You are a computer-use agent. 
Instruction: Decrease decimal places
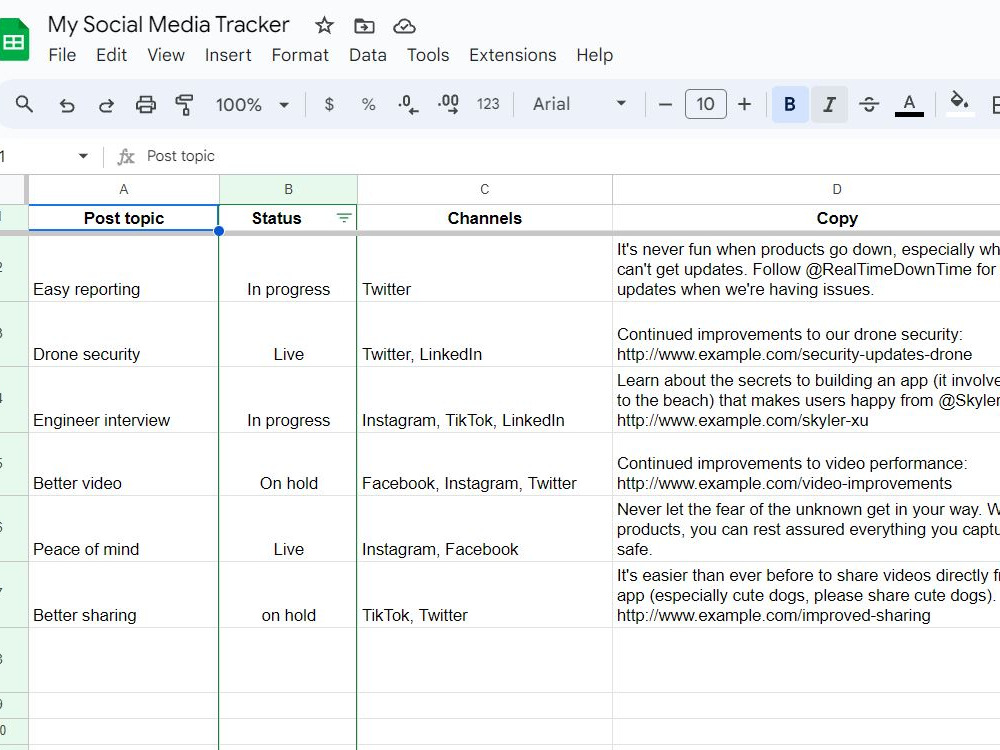coord(408,104)
